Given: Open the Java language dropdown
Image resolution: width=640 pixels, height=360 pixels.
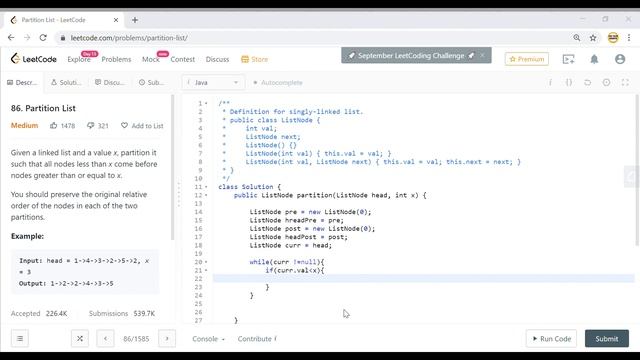Looking at the screenshot, I should click(213, 82).
